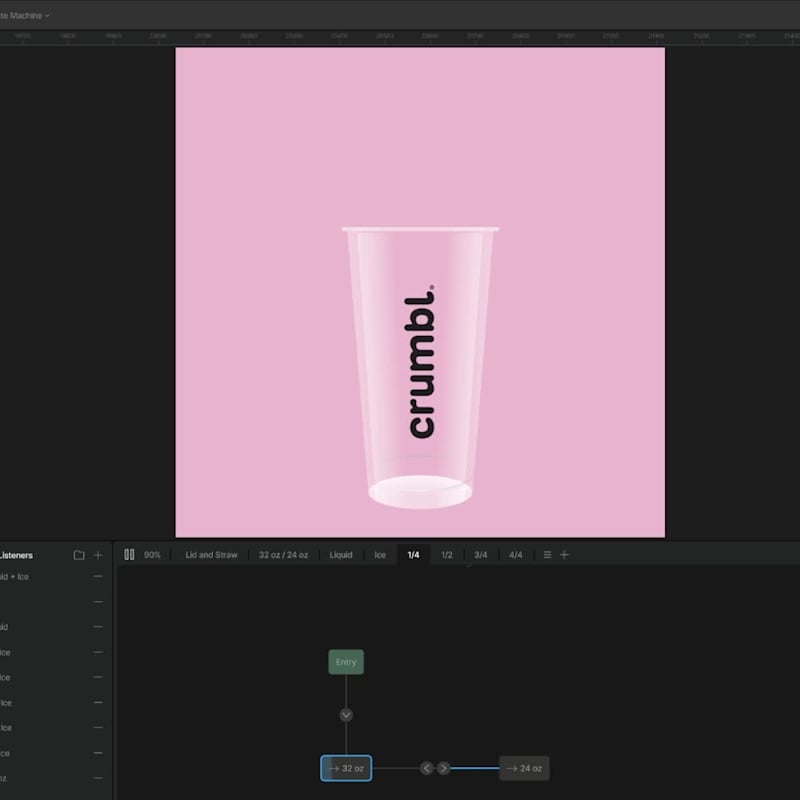Select the 1/4 layer tab

click(x=413, y=555)
